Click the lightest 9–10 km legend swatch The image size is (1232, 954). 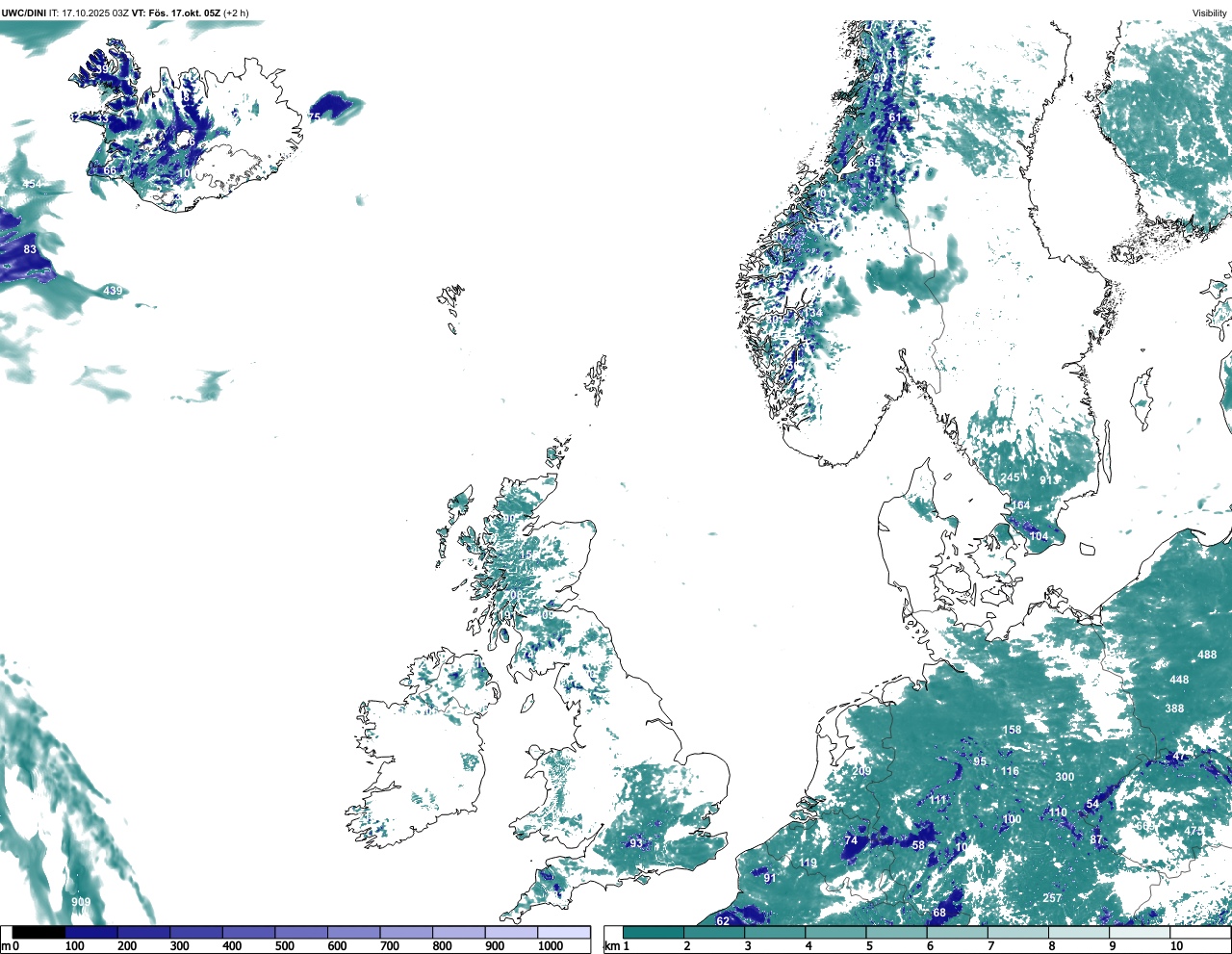(x=1142, y=932)
